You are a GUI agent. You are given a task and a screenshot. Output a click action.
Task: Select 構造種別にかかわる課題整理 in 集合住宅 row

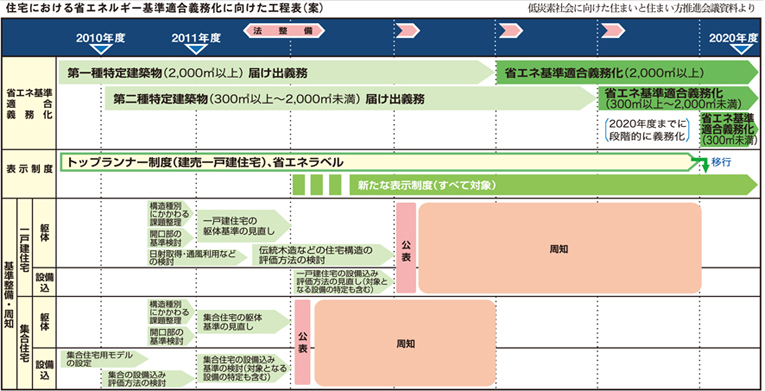pos(171,312)
